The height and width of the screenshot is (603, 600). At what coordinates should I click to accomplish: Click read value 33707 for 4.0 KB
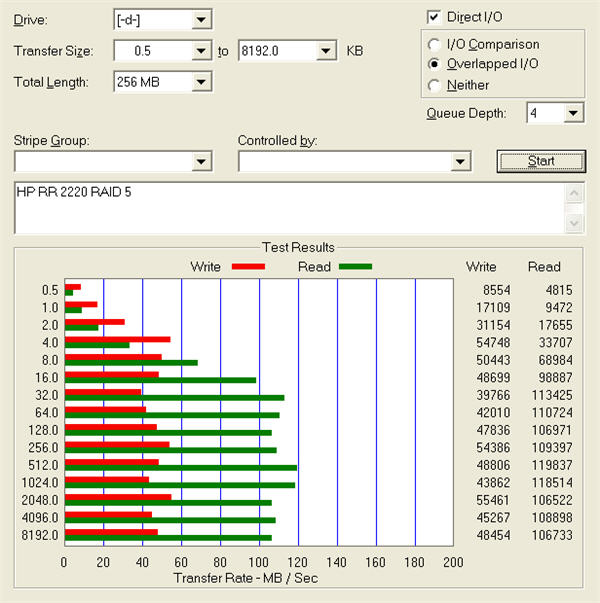(x=555, y=342)
